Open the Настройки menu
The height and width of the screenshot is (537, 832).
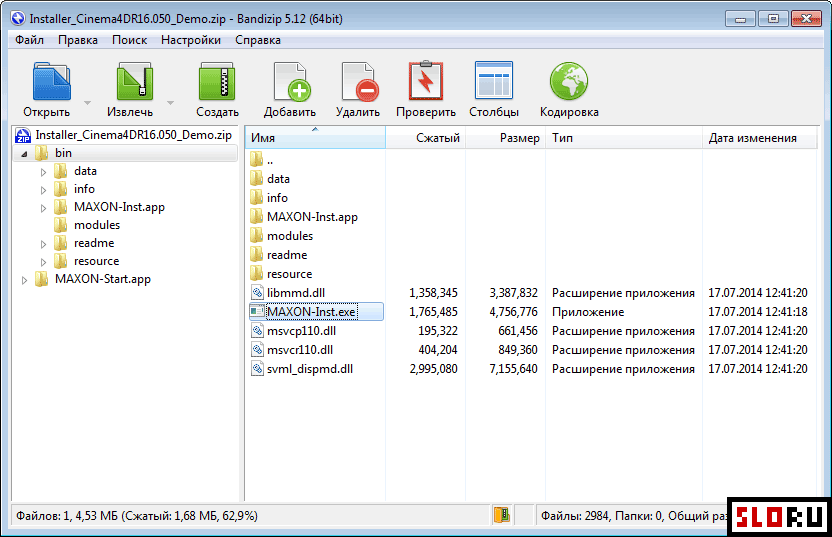point(190,40)
